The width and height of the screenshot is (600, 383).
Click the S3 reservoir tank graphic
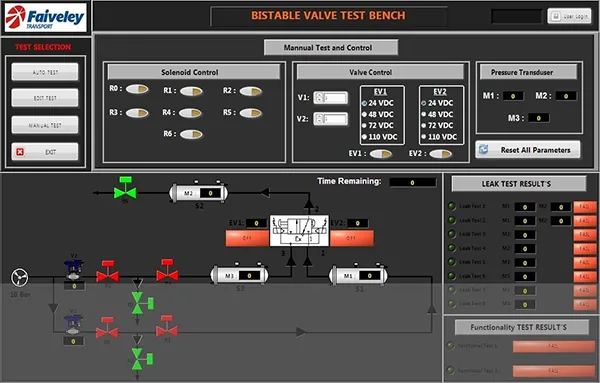[x=239, y=275]
